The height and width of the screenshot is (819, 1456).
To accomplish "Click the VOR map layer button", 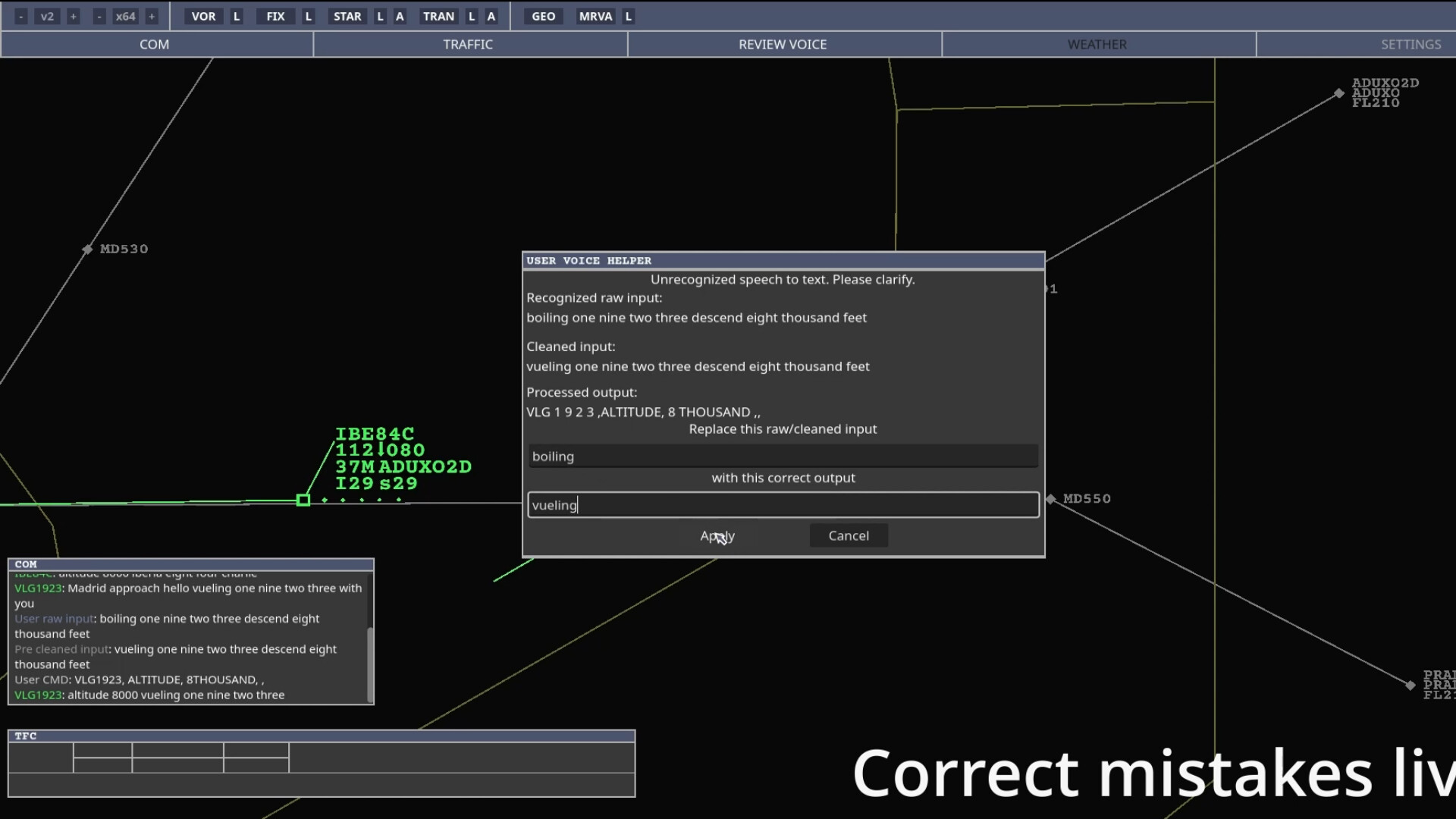I will click(203, 16).
